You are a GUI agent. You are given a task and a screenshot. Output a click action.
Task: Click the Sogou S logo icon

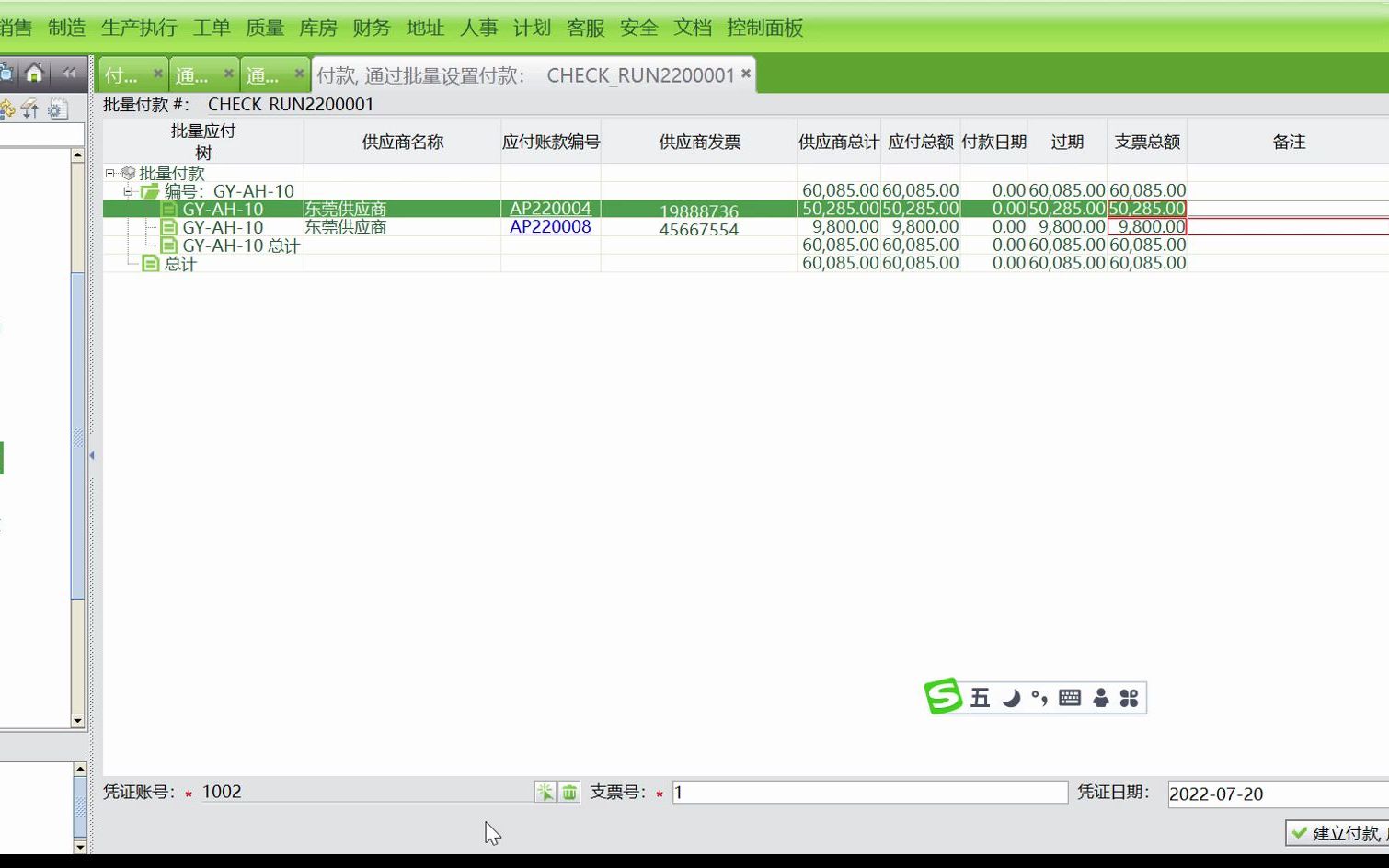click(944, 696)
